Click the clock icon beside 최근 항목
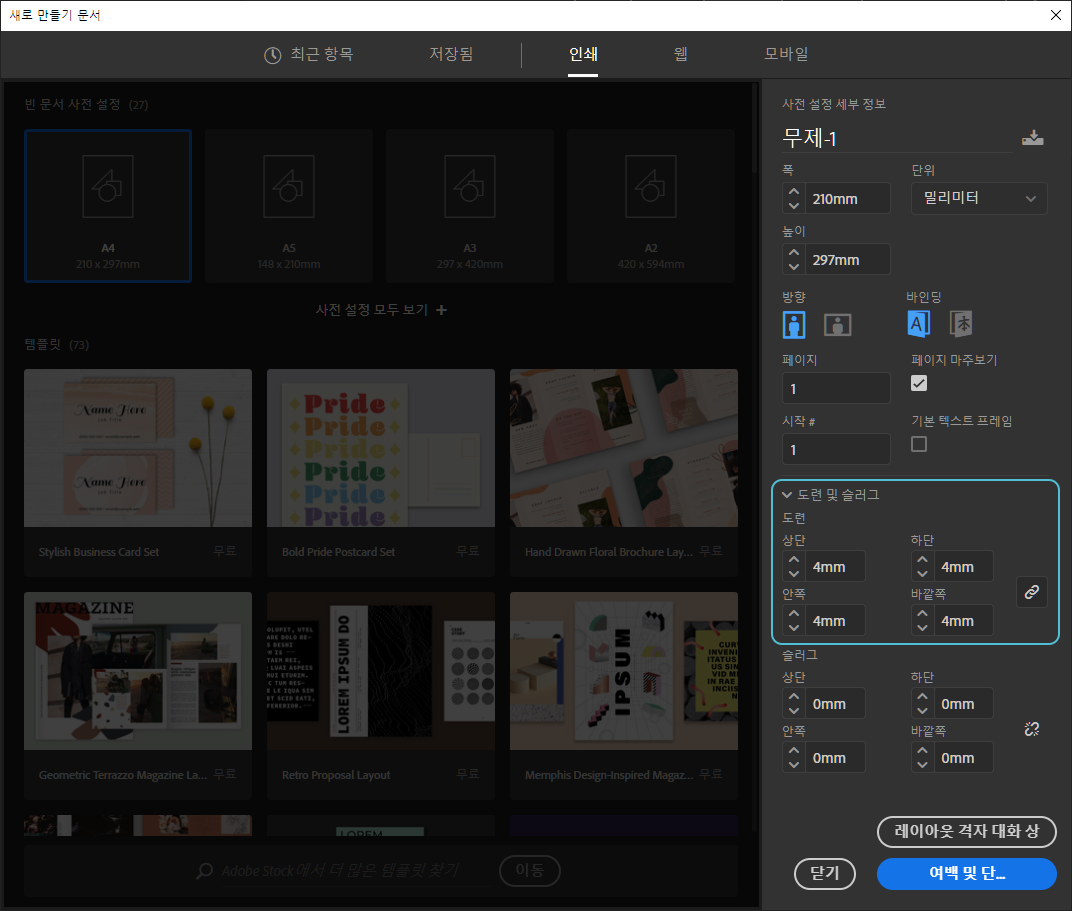The height and width of the screenshot is (911, 1072). pyautogui.click(x=272, y=55)
